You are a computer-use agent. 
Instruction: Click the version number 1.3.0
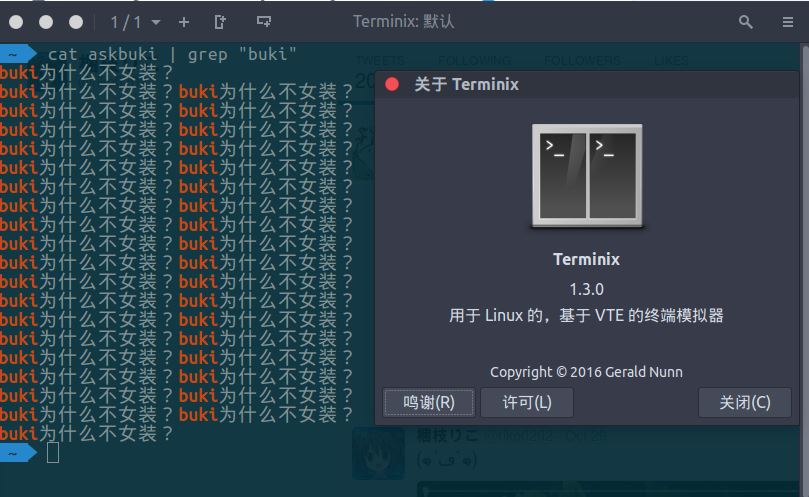(587, 289)
